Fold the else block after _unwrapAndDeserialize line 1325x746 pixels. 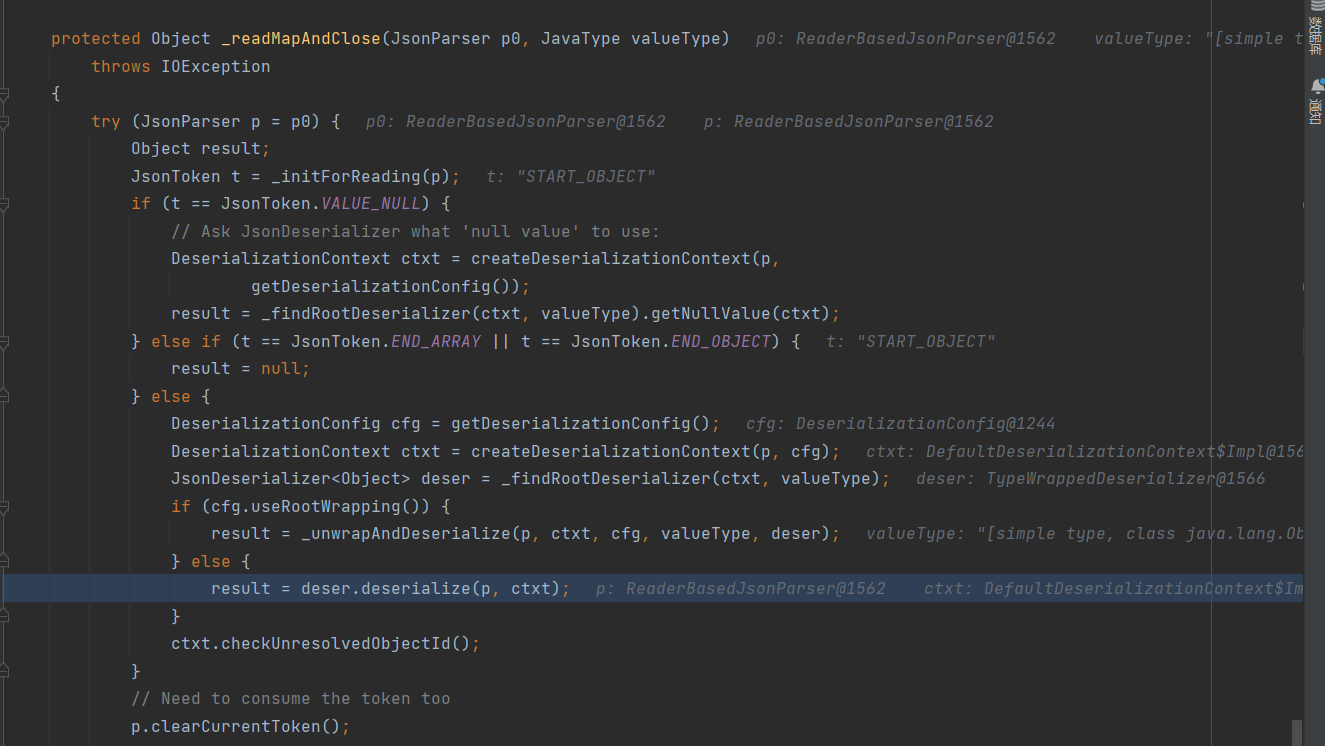click(x=4, y=562)
